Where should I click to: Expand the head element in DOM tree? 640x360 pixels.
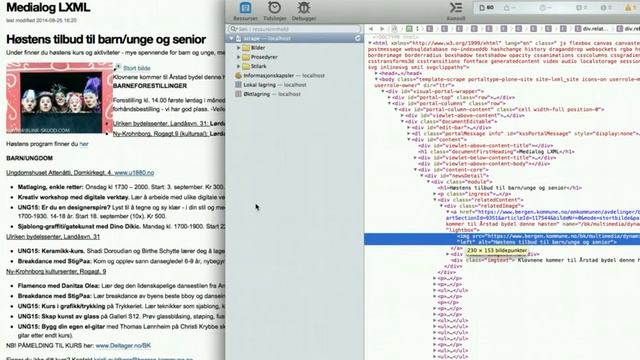point(376,73)
